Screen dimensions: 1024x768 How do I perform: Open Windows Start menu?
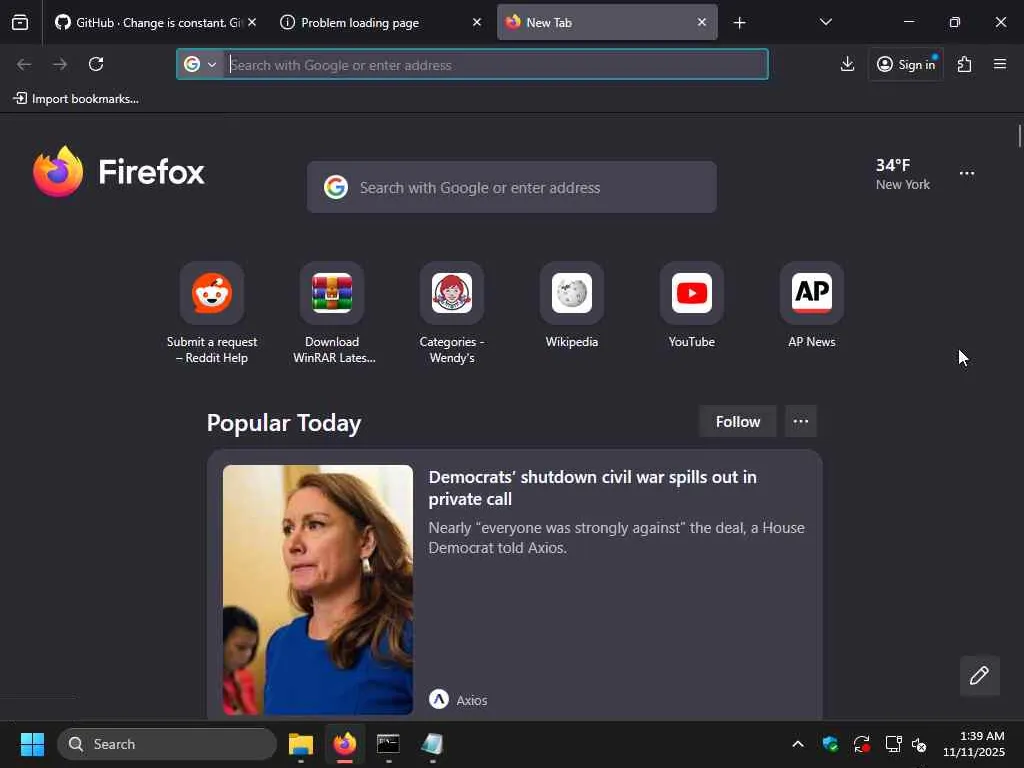(x=32, y=744)
